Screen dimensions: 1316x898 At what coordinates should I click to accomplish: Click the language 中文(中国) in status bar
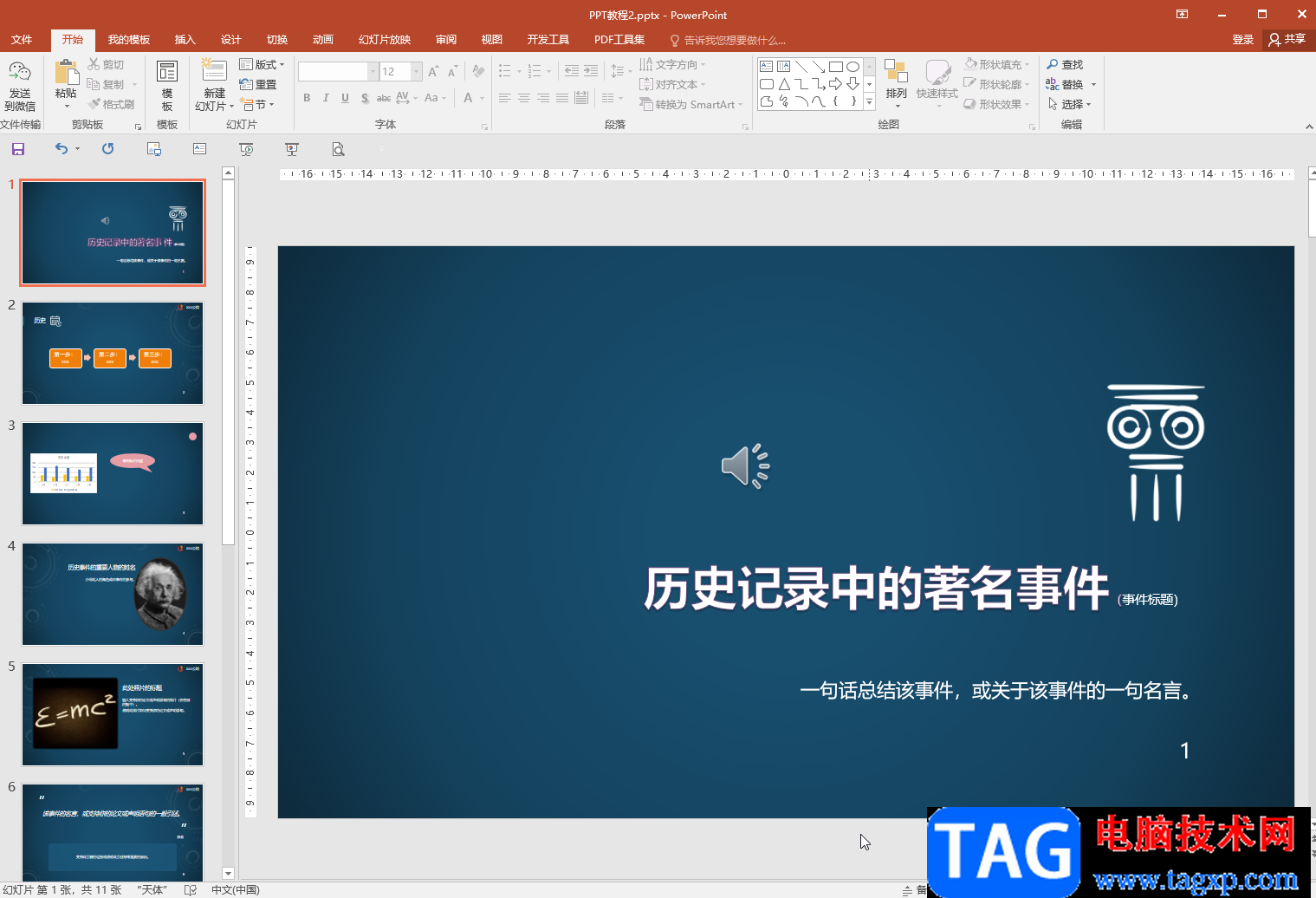[236, 889]
